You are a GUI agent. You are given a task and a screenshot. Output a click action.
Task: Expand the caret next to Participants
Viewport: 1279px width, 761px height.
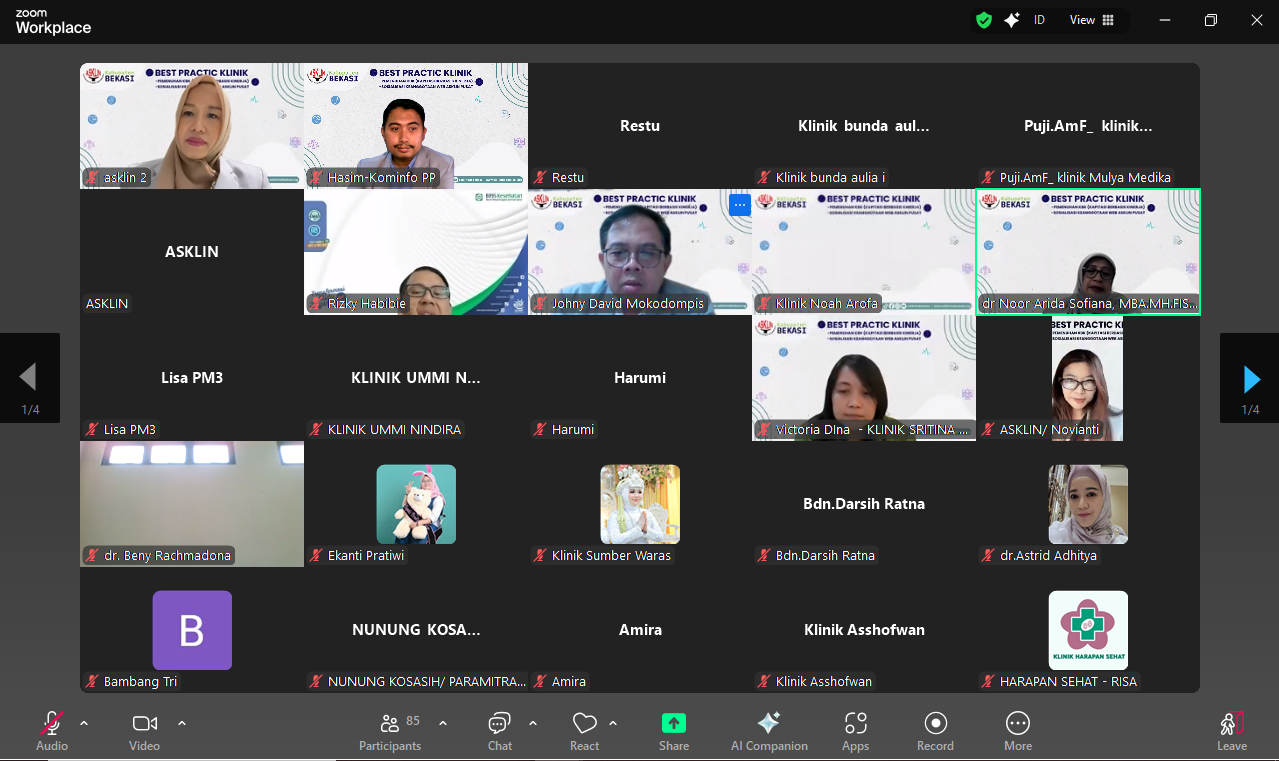click(443, 723)
